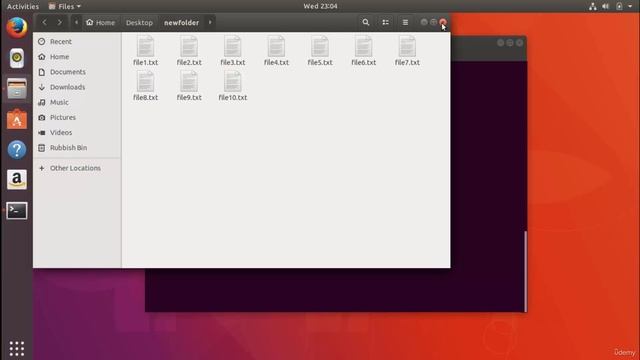Toggle list/grid view in Files
The width and height of the screenshot is (640, 360).
tap(385, 22)
